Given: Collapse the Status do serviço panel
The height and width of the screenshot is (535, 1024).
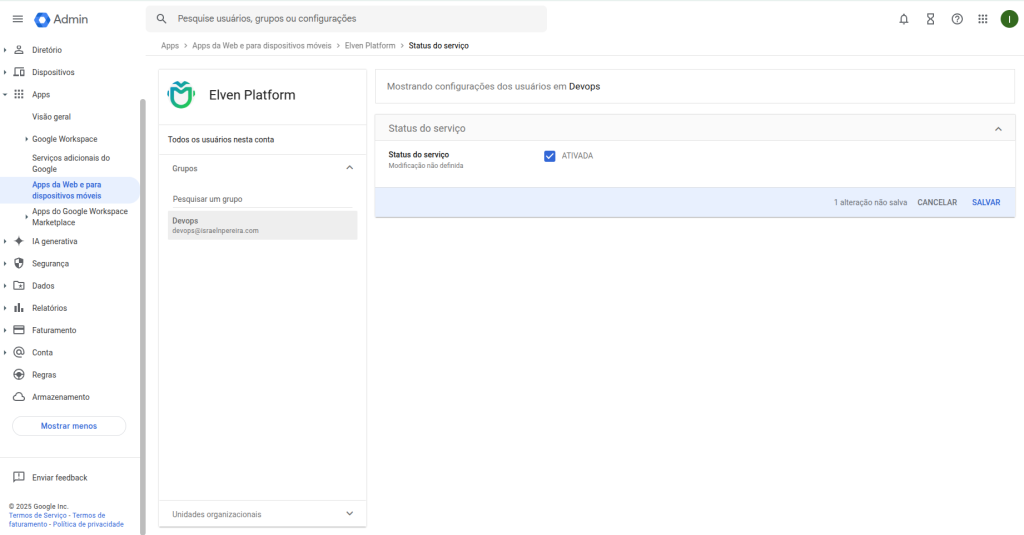Looking at the screenshot, I should [997, 129].
